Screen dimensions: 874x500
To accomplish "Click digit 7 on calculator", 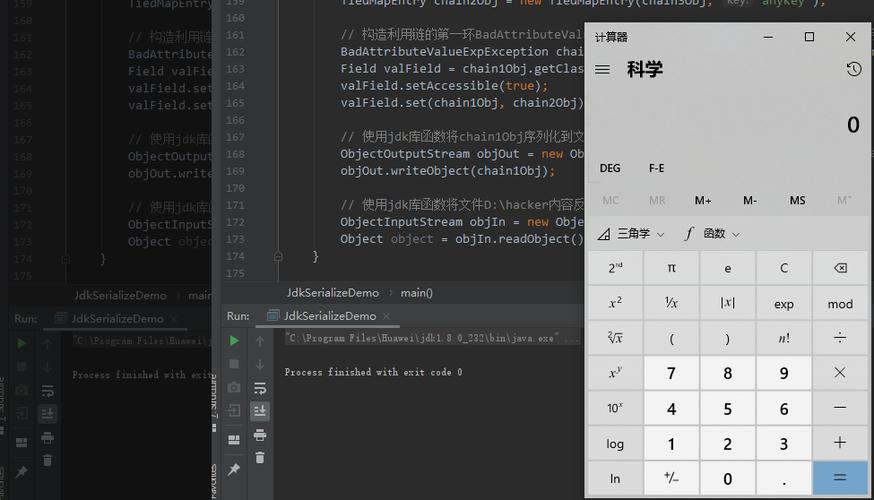I will pyautogui.click(x=671, y=373).
